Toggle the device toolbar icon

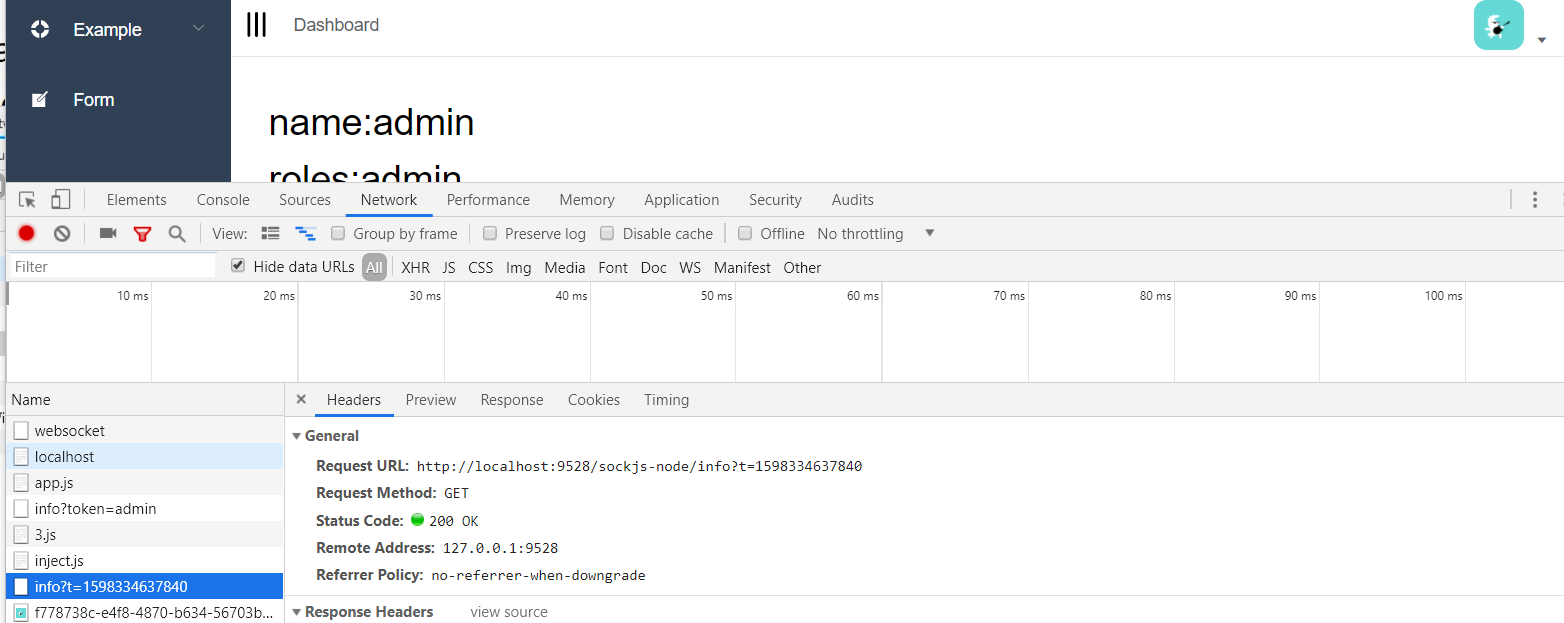coord(61,200)
